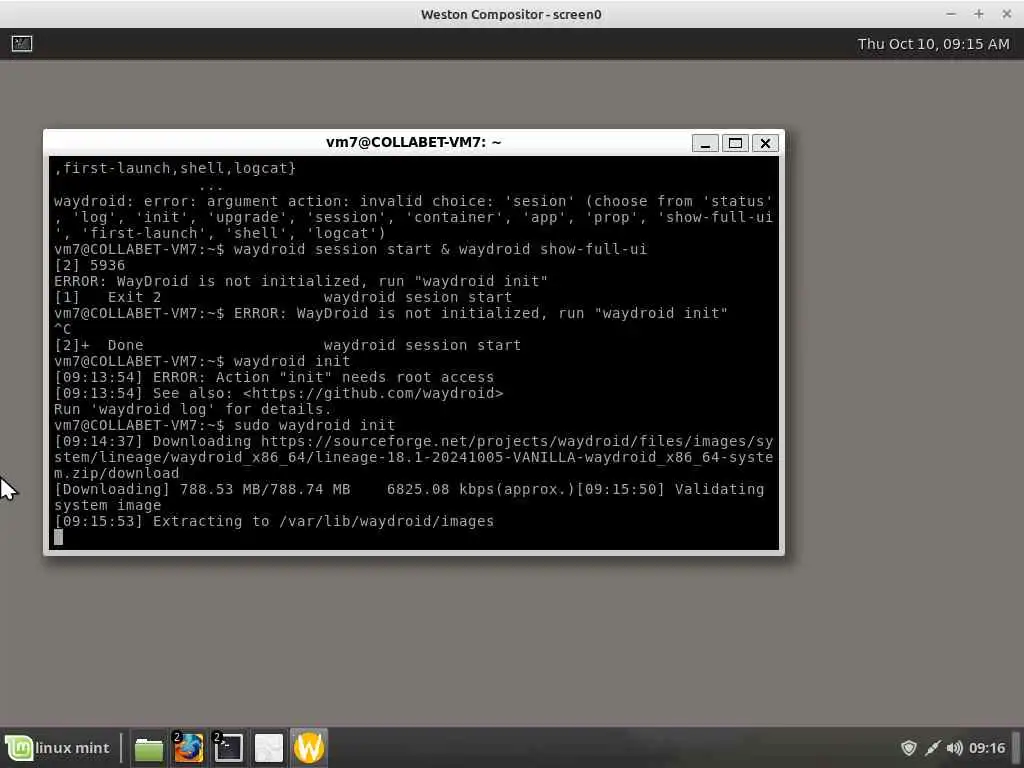Click 'Extracting to /var/lib/waydroid/images' line
The width and height of the screenshot is (1024, 768).
274,521
